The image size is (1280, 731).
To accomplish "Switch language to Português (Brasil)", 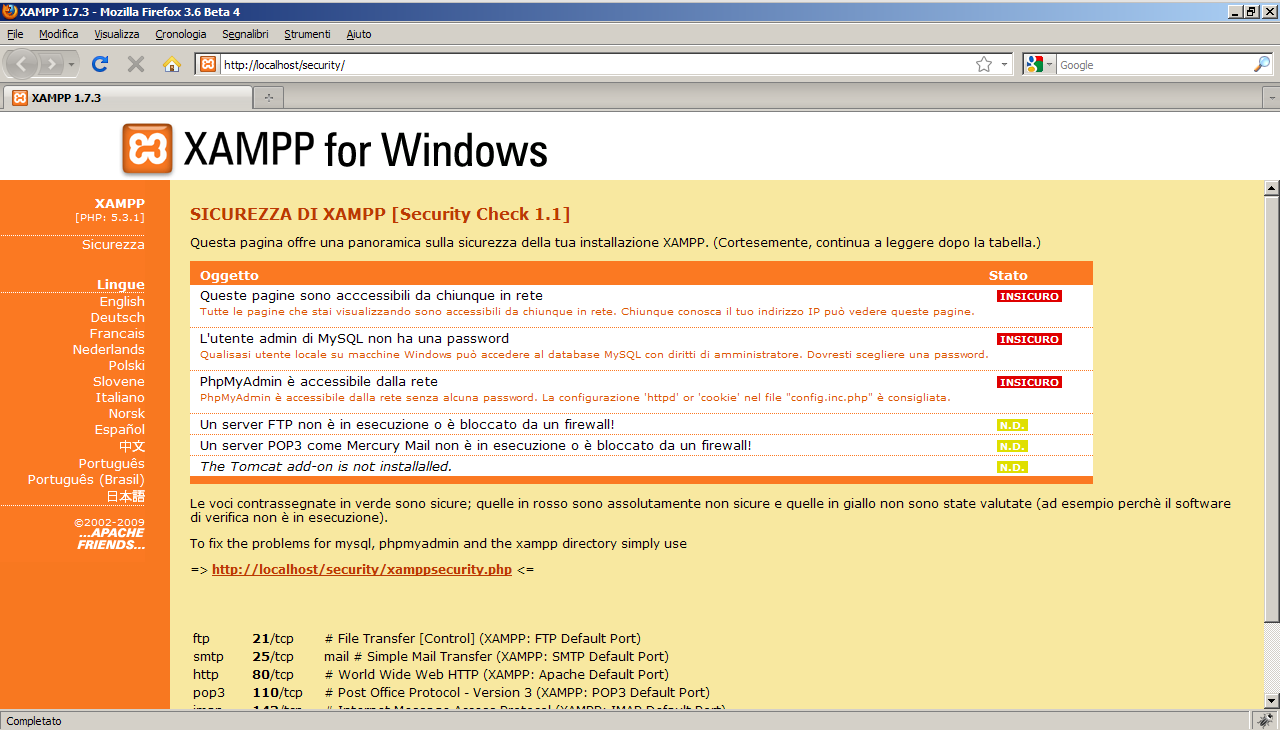I will click(x=86, y=479).
